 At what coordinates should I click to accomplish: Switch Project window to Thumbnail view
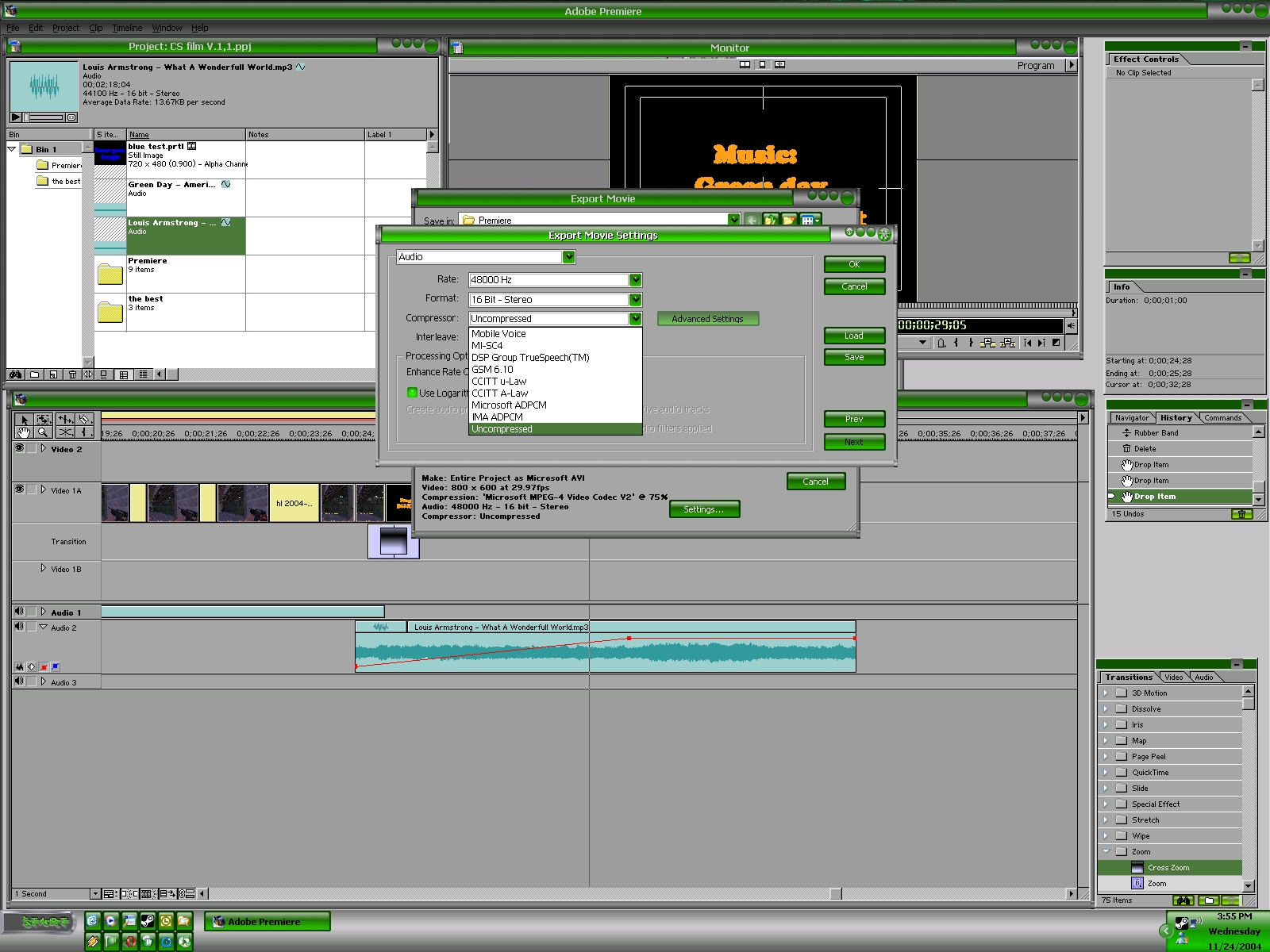[x=124, y=374]
